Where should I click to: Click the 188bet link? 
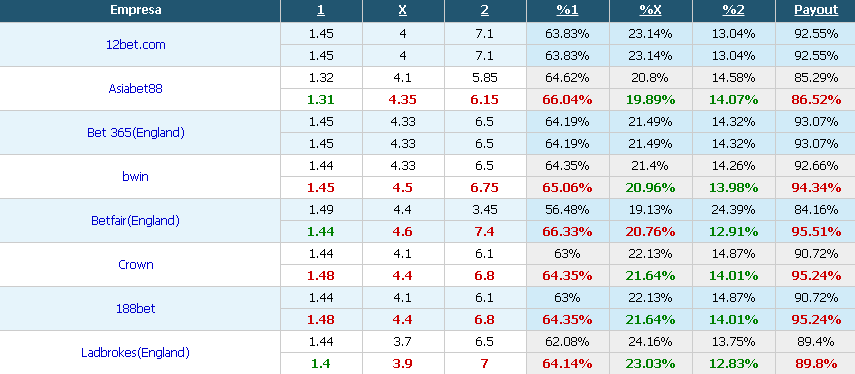click(x=136, y=309)
